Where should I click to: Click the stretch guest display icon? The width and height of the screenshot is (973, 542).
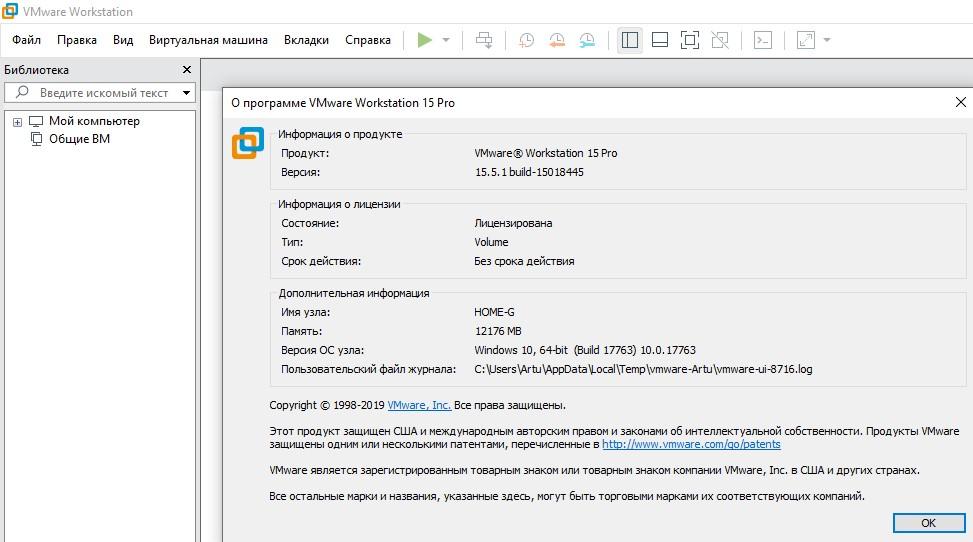tap(805, 40)
